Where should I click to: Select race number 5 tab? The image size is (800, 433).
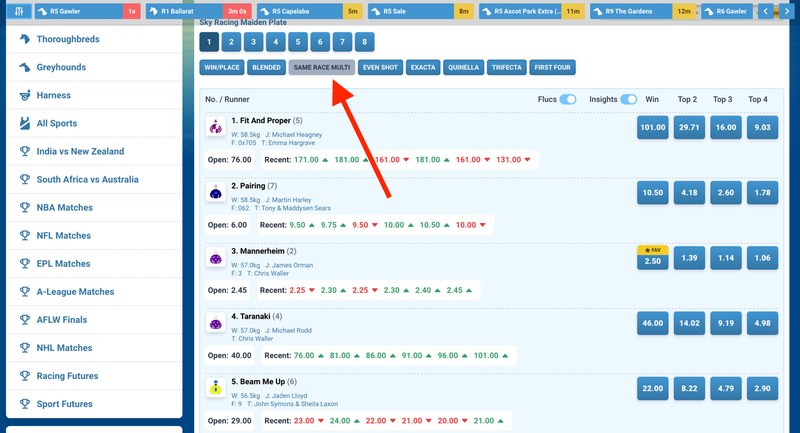pyautogui.click(x=298, y=42)
